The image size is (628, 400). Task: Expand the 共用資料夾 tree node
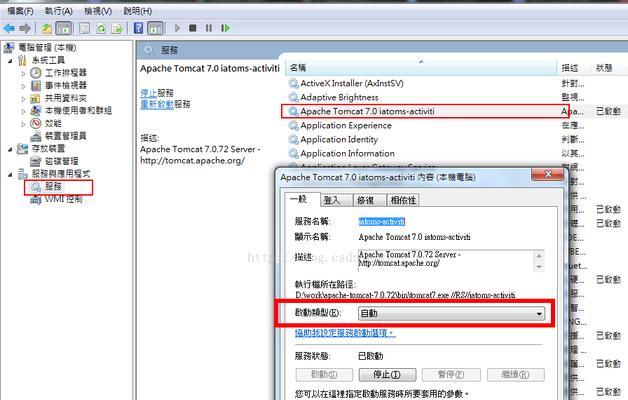click(23, 99)
